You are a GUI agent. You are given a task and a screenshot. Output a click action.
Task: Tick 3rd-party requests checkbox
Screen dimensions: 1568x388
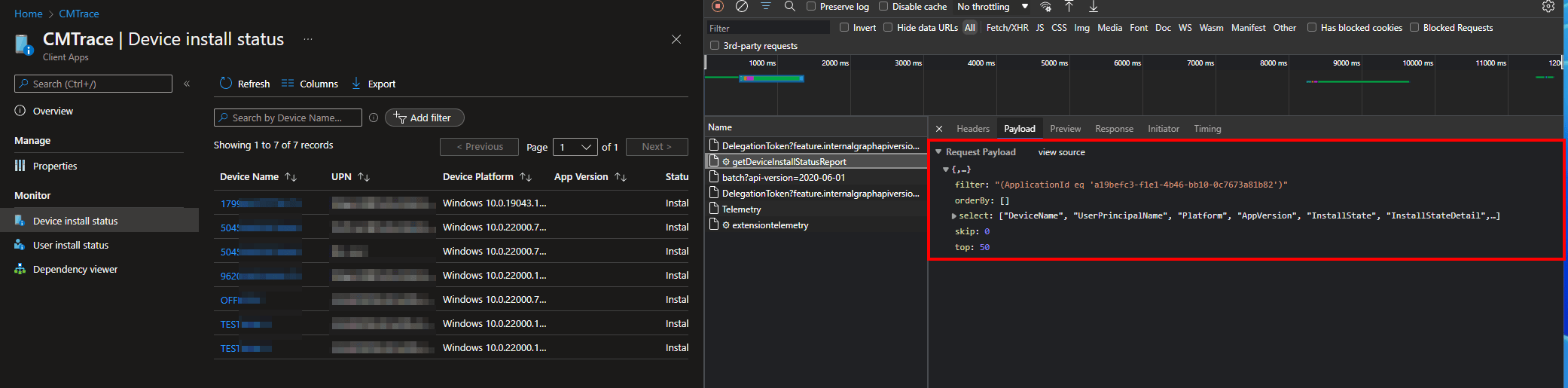coord(715,45)
